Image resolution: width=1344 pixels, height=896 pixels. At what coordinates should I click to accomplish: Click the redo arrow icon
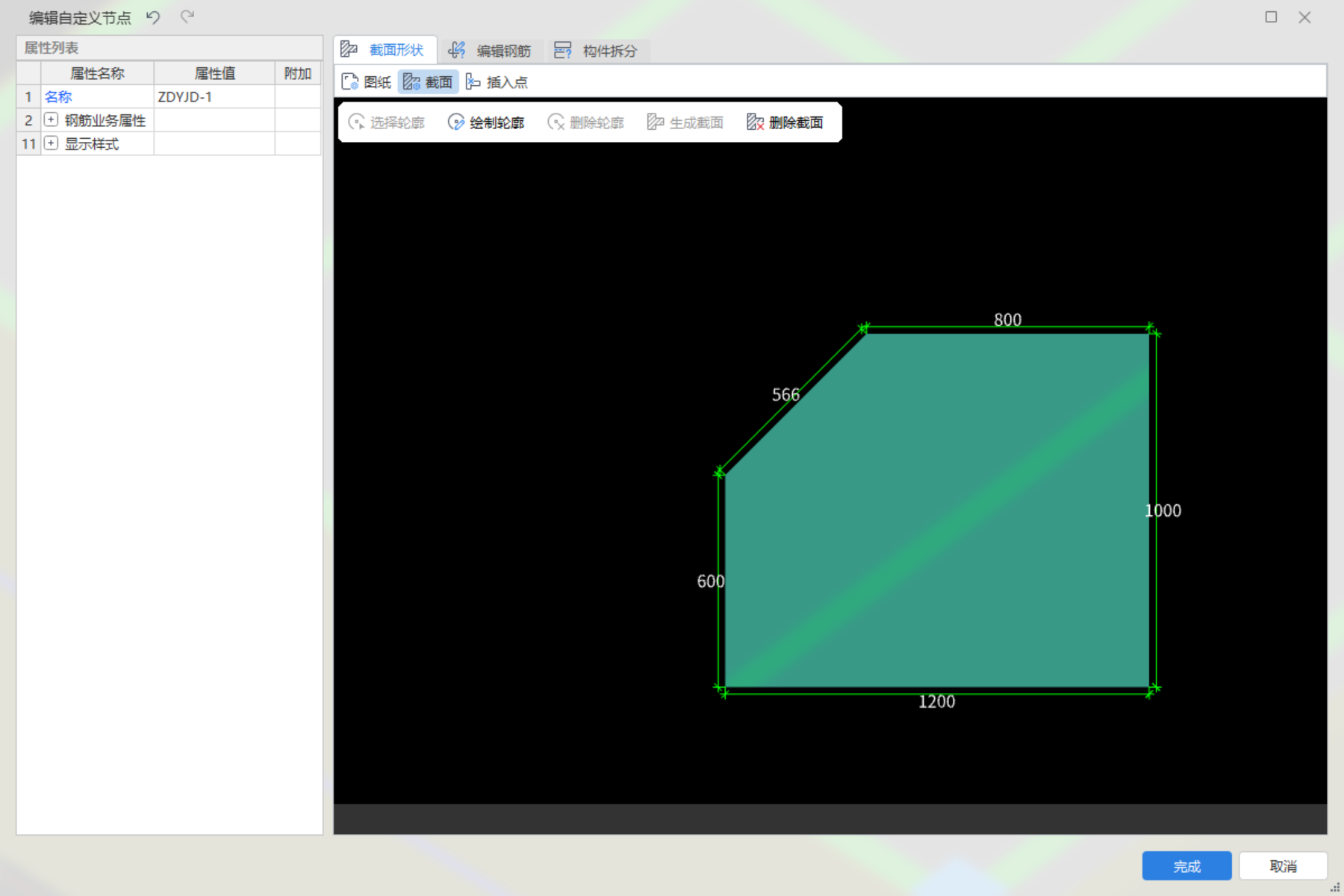pyautogui.click(x=187, y=17)
